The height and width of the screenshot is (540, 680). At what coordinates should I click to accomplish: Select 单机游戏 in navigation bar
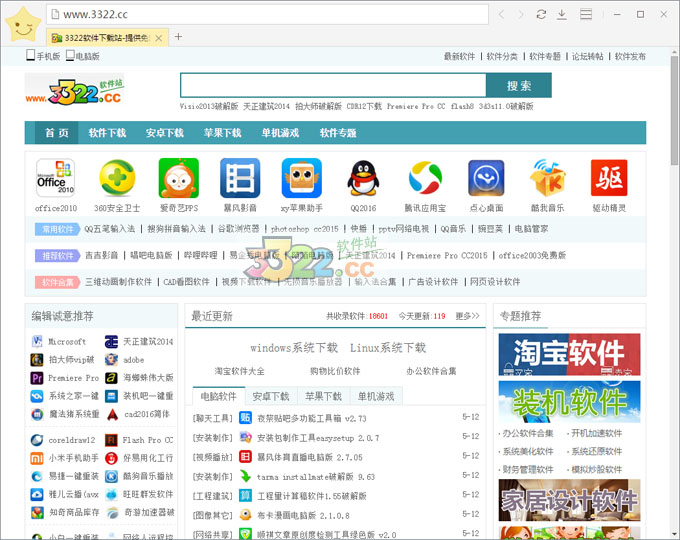(280, 133)
